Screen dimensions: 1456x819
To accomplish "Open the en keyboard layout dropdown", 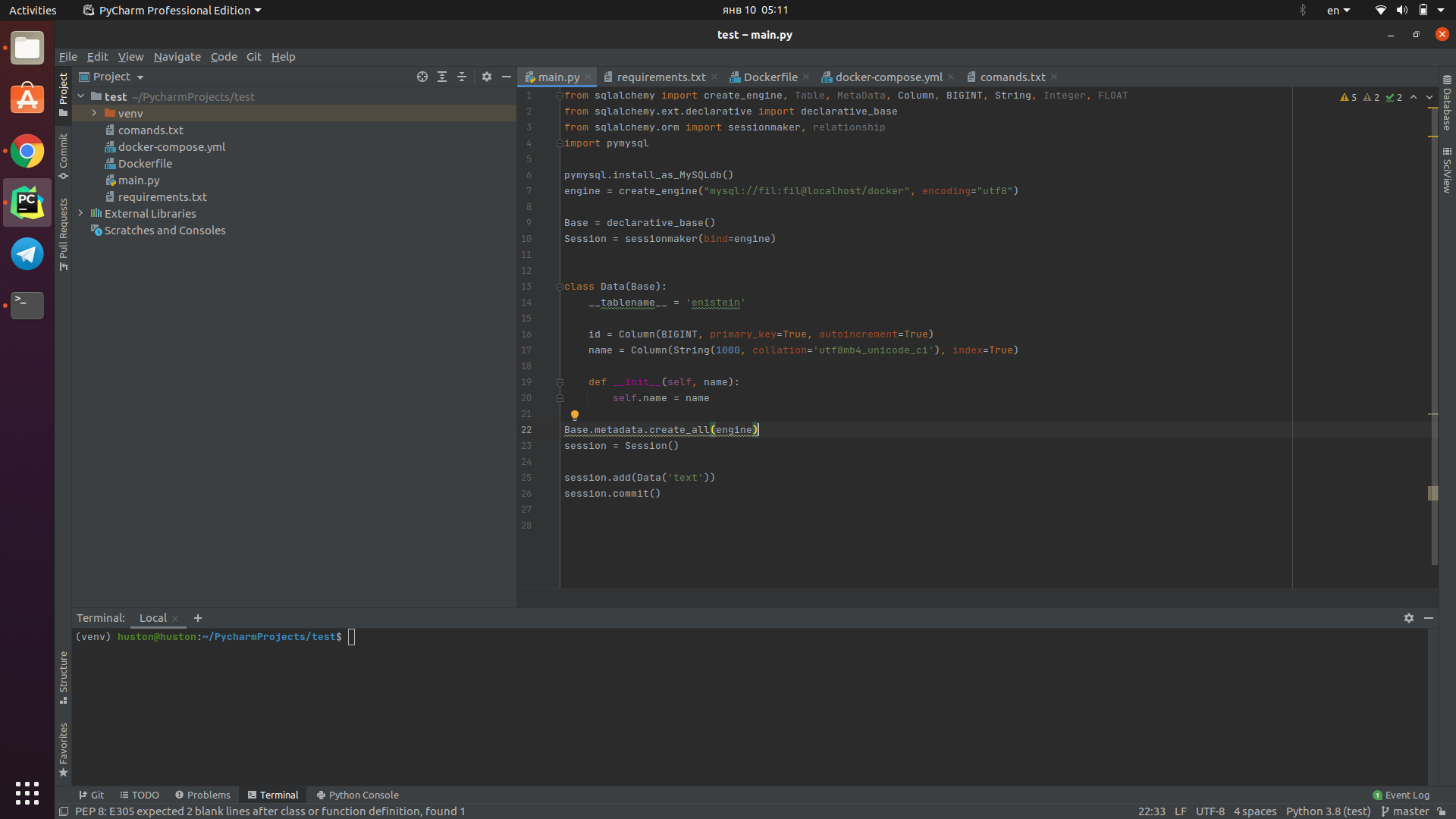I will pos(1338,10).
